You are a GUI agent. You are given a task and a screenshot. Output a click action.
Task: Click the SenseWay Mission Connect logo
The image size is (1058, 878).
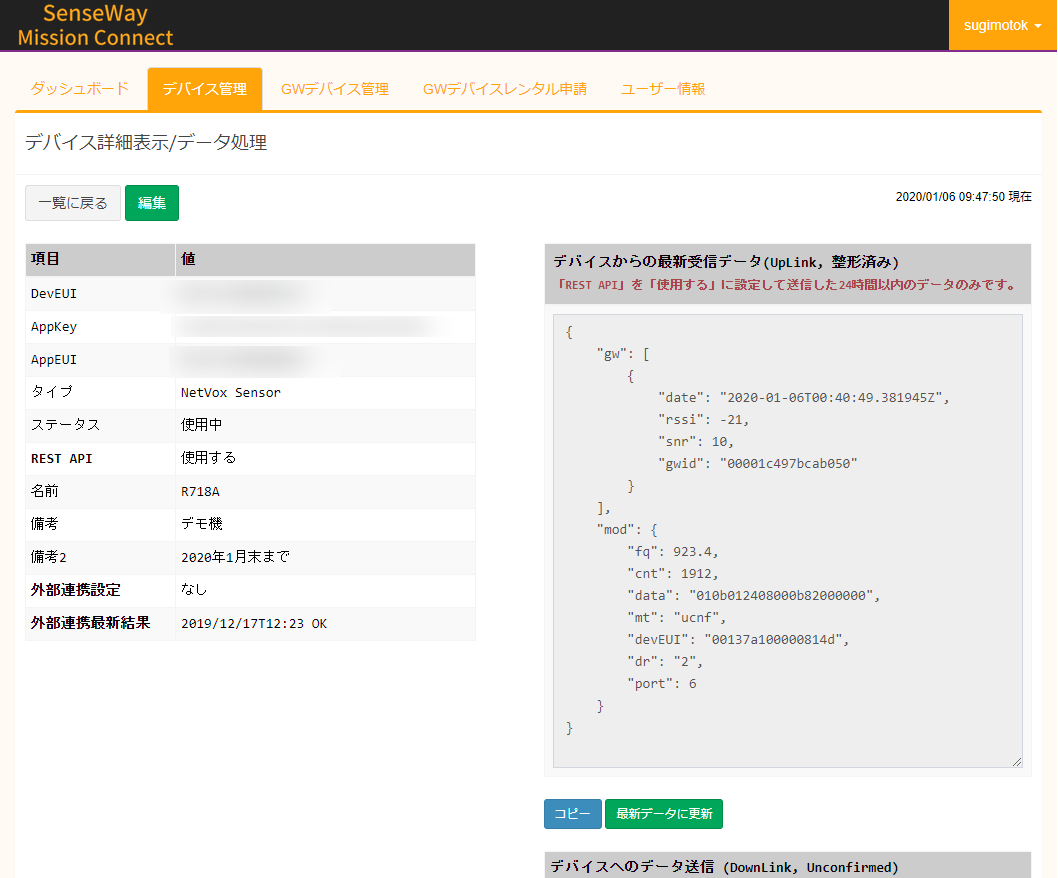tap(95, 25)
